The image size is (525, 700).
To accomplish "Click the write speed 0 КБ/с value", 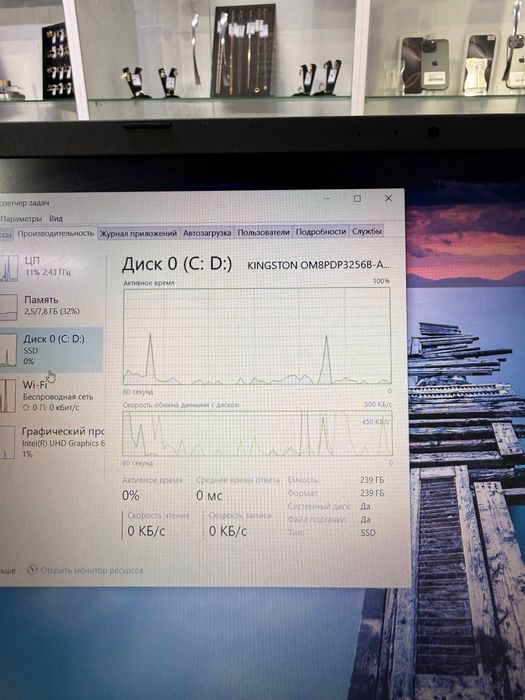I will click(x=228, y=531).
